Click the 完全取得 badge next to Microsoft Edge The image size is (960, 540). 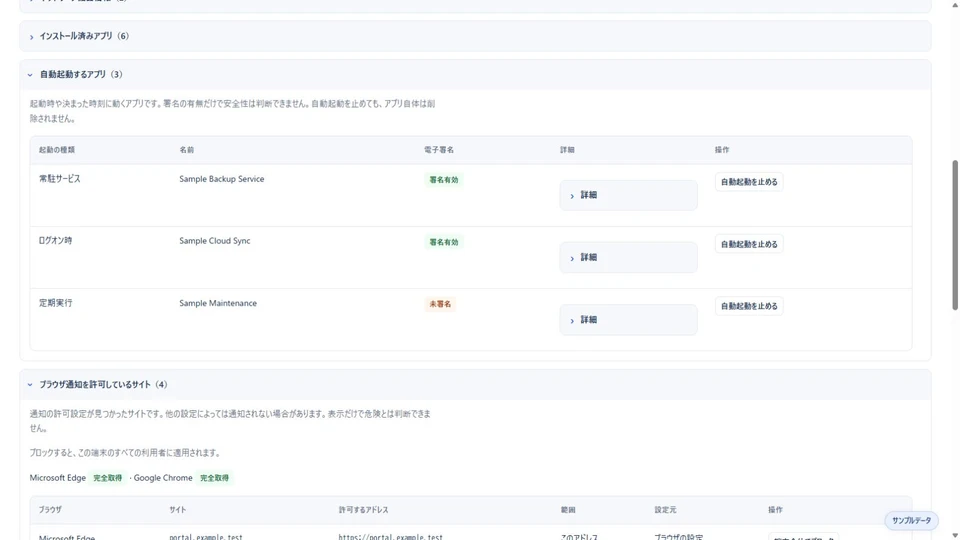(108, 478)
